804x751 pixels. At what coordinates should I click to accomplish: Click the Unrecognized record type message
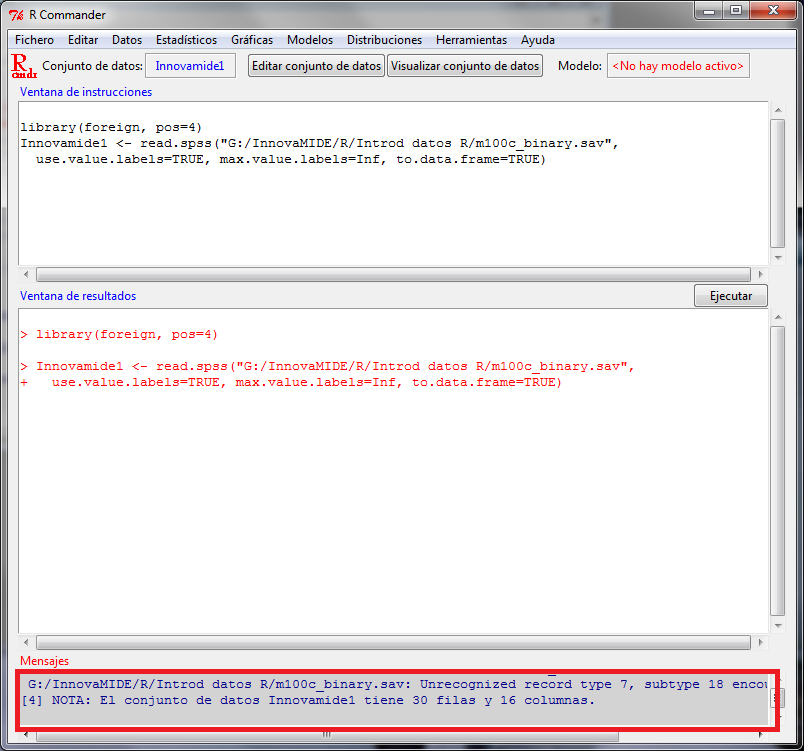coord(397,684)
